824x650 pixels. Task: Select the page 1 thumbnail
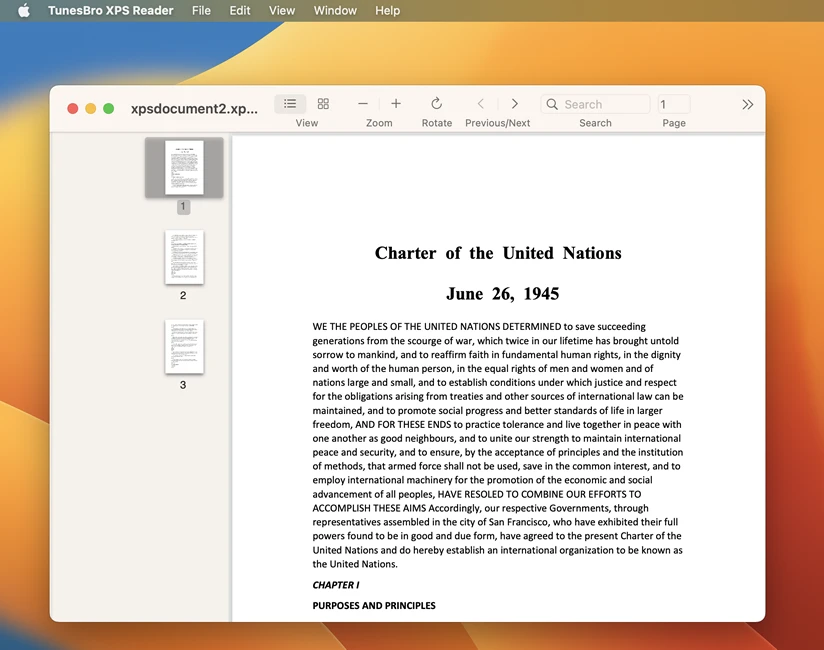(x=184, y=168)
